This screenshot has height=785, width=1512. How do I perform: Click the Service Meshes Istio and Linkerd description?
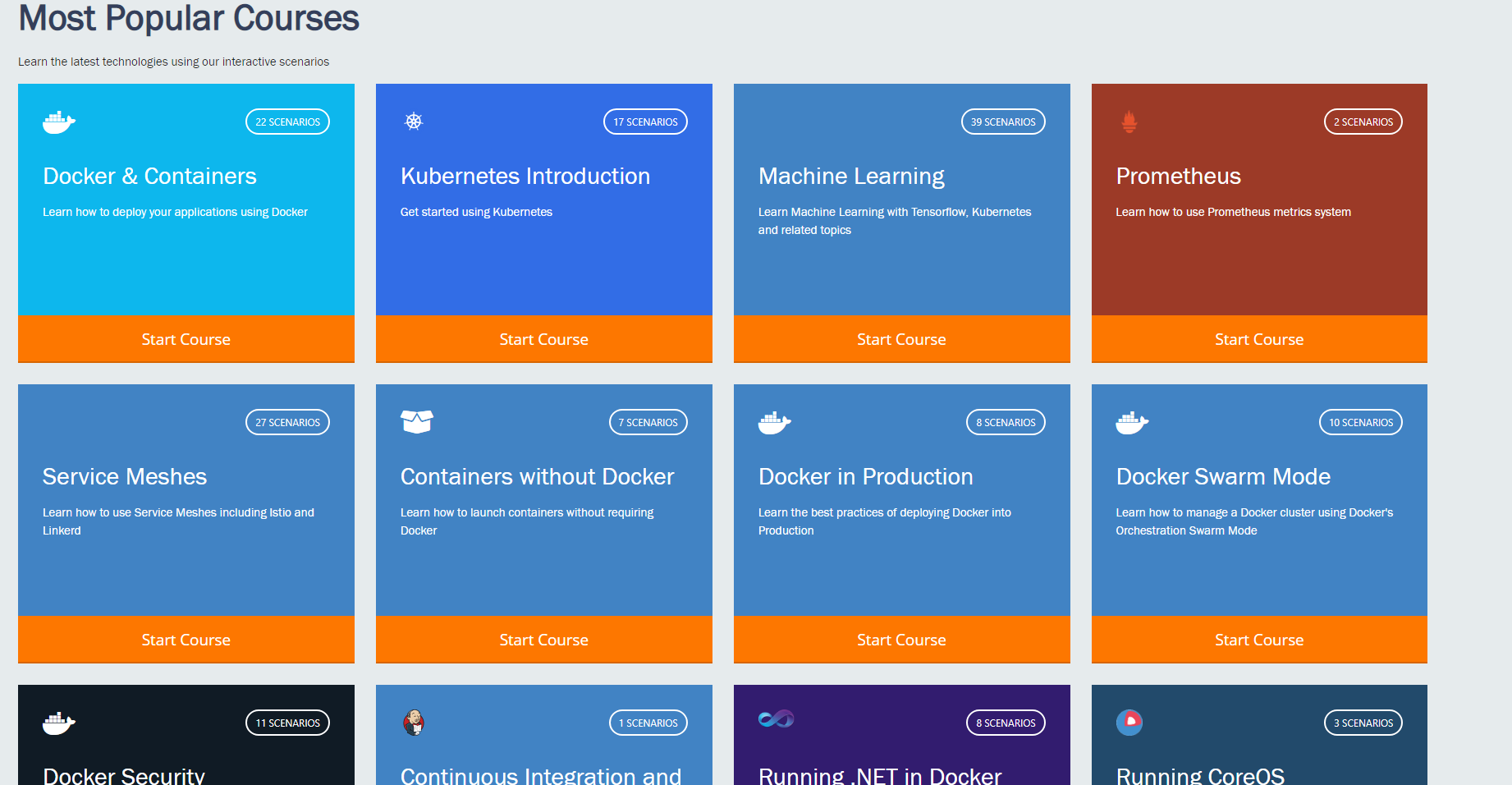click(x=178, y=521)
